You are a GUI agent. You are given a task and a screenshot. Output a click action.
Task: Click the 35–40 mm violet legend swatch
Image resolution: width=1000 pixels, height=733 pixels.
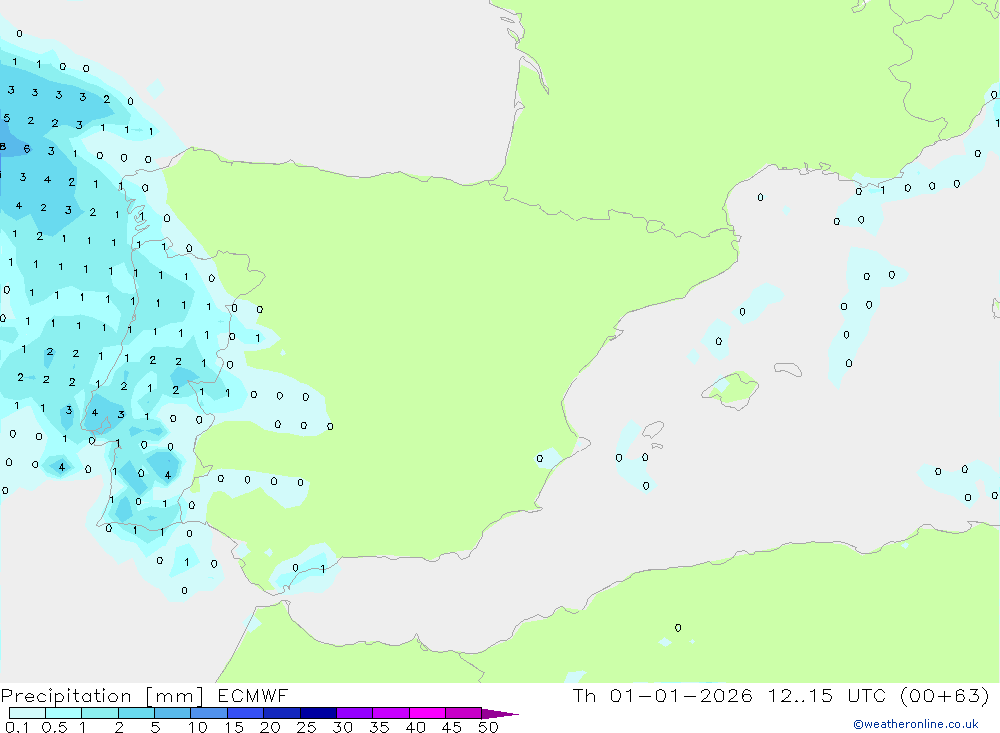391,713
